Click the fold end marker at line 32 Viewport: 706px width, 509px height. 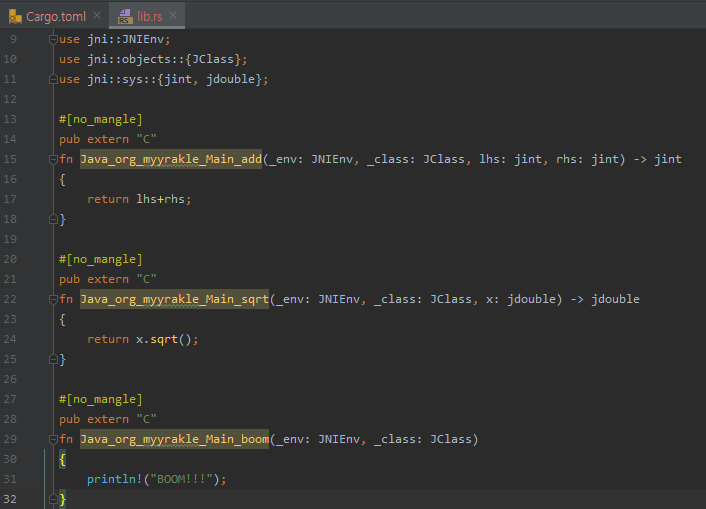click(x=53, y=499)
